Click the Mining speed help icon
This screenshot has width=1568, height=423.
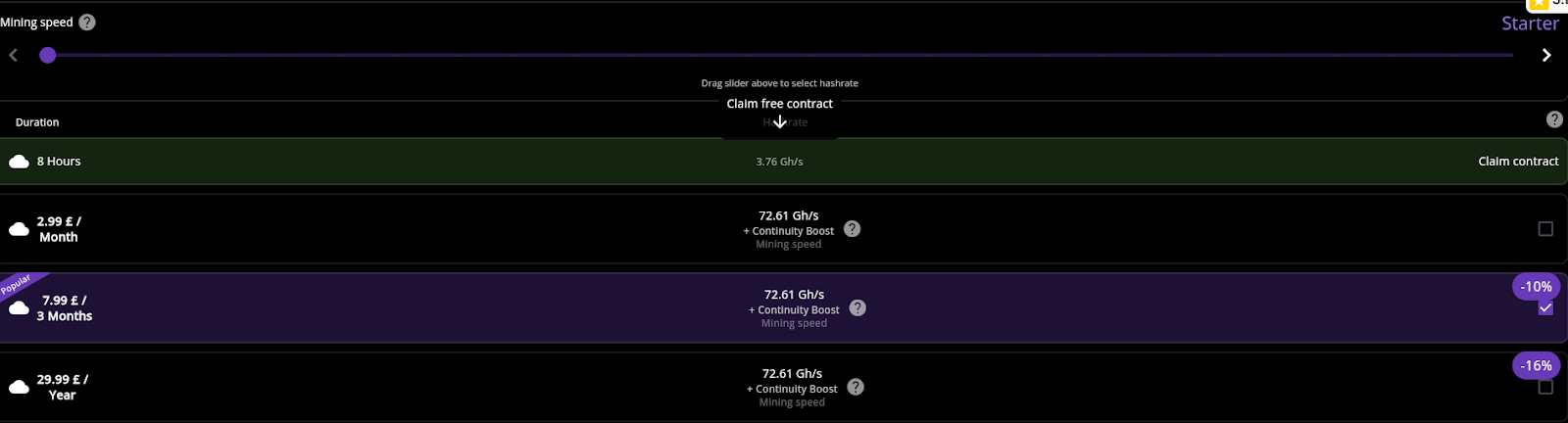(x=87, y=23)
